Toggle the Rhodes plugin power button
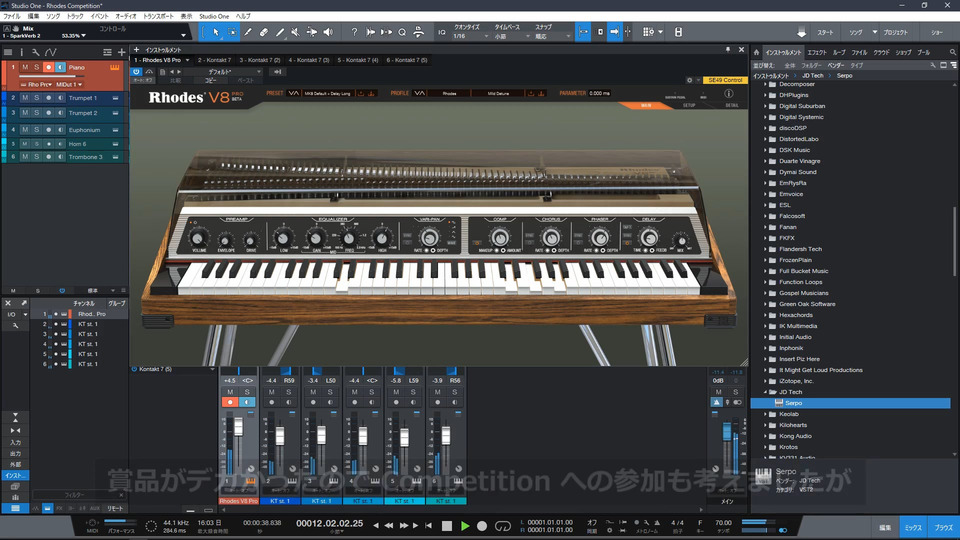Image resolution: width=960 pixels, height=540 pixels. click(x=136, y=72)
